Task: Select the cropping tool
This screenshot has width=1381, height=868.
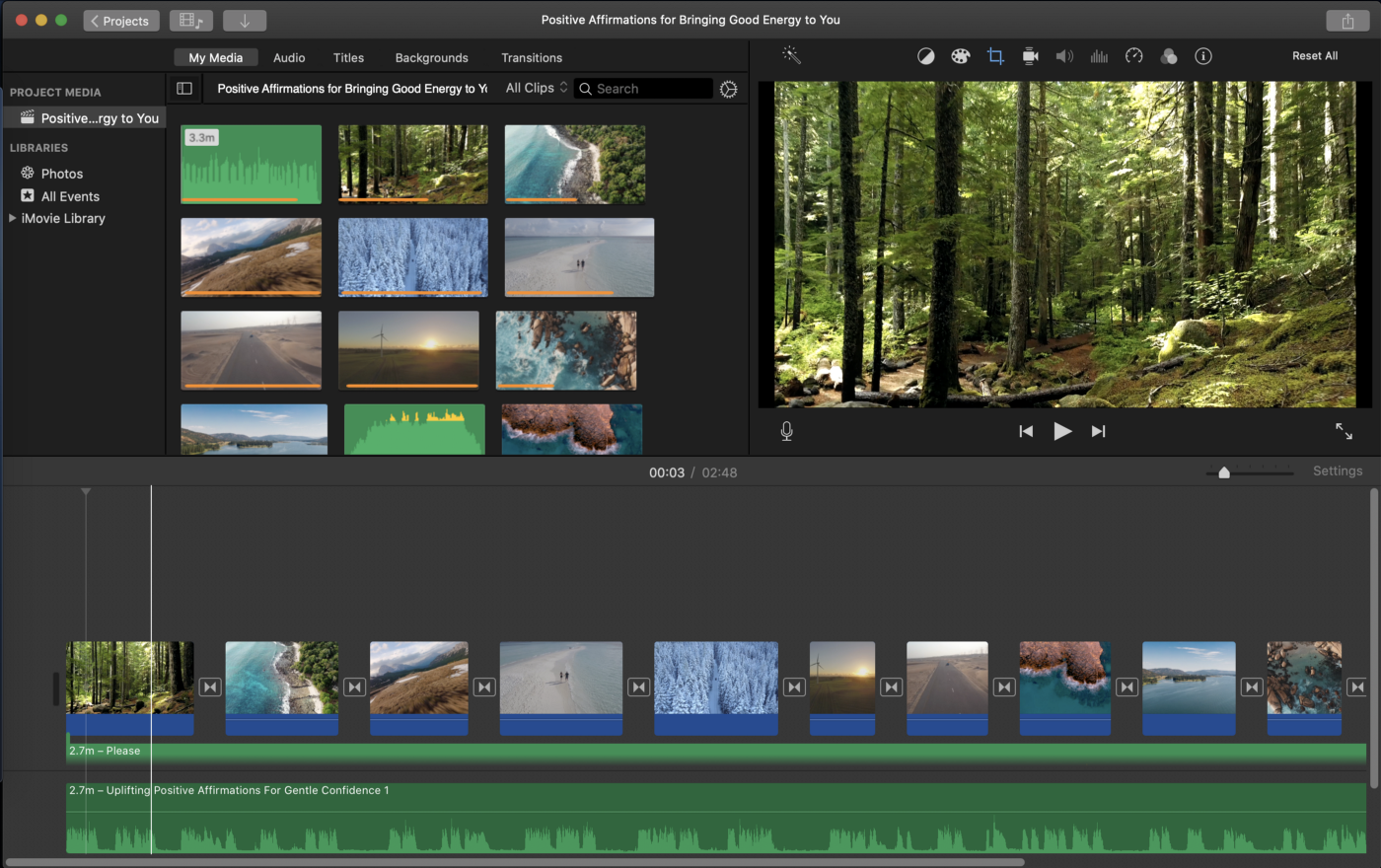Action: click(x=995, y=56)
